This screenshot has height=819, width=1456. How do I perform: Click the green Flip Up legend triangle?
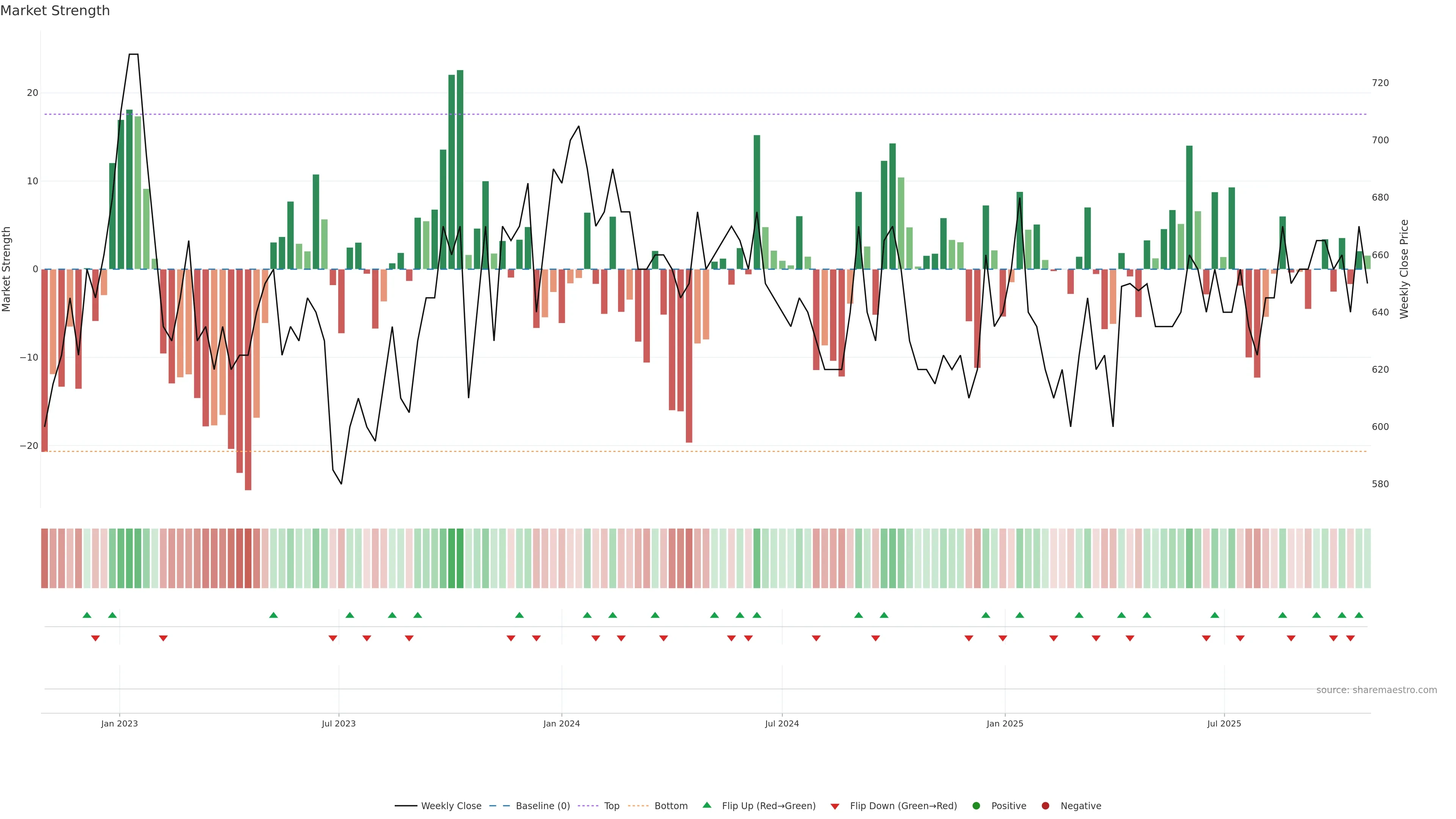point(706,805)
